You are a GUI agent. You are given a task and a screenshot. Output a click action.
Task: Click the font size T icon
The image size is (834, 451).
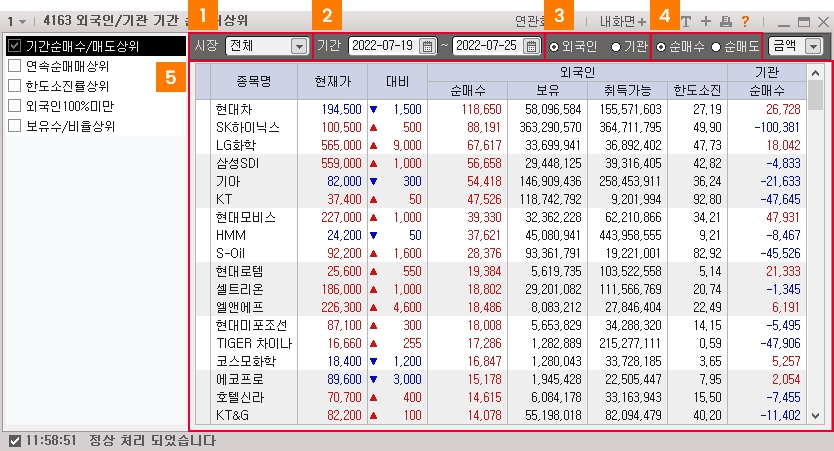(x=686, y=21)
